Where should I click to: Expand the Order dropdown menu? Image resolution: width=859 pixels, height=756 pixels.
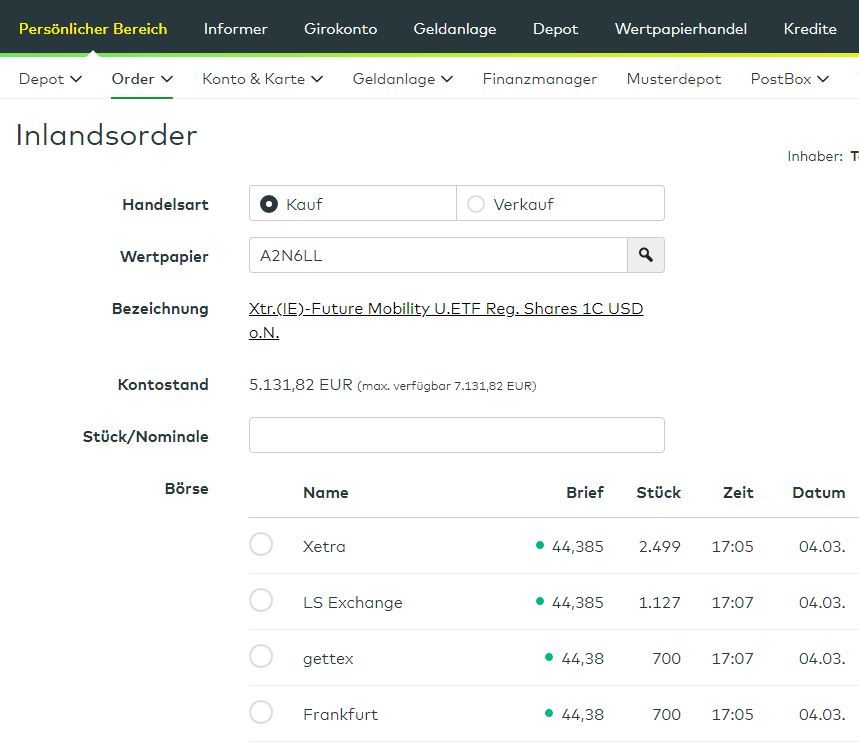pyautogui.click(x=142, y=79)
